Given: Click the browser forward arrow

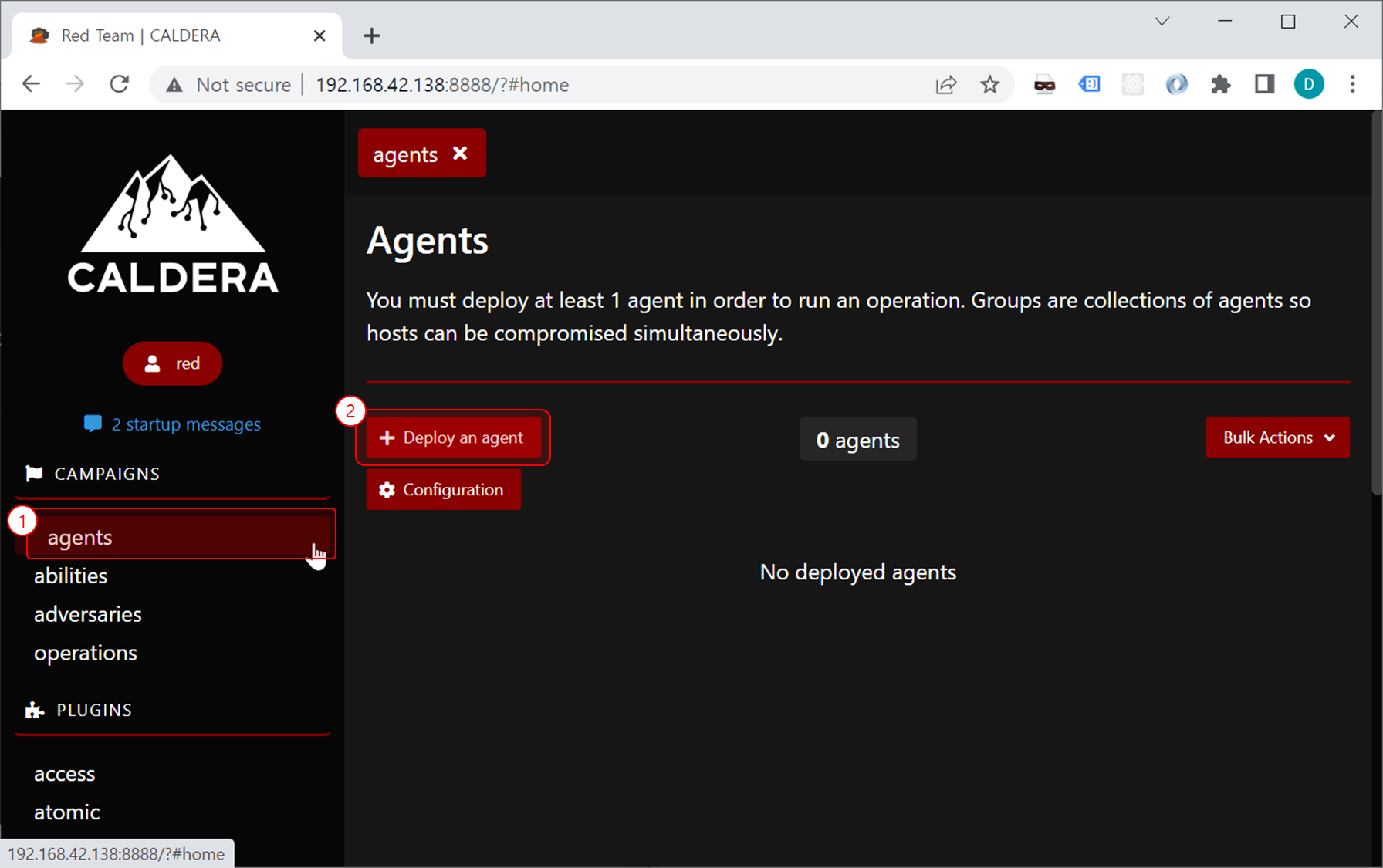Looking at the screenshot, I should coord(75,84).
